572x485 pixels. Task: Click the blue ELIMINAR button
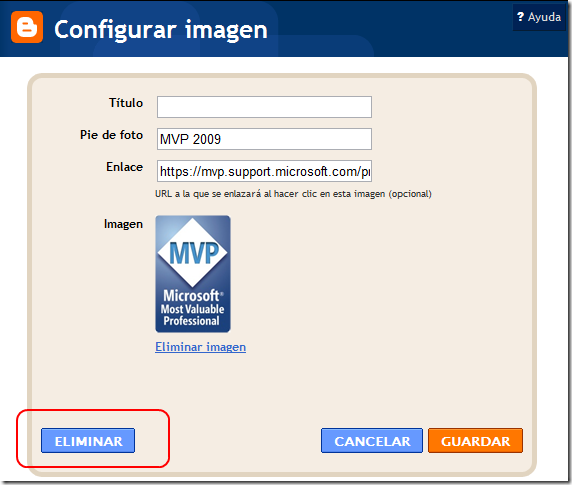88,441
